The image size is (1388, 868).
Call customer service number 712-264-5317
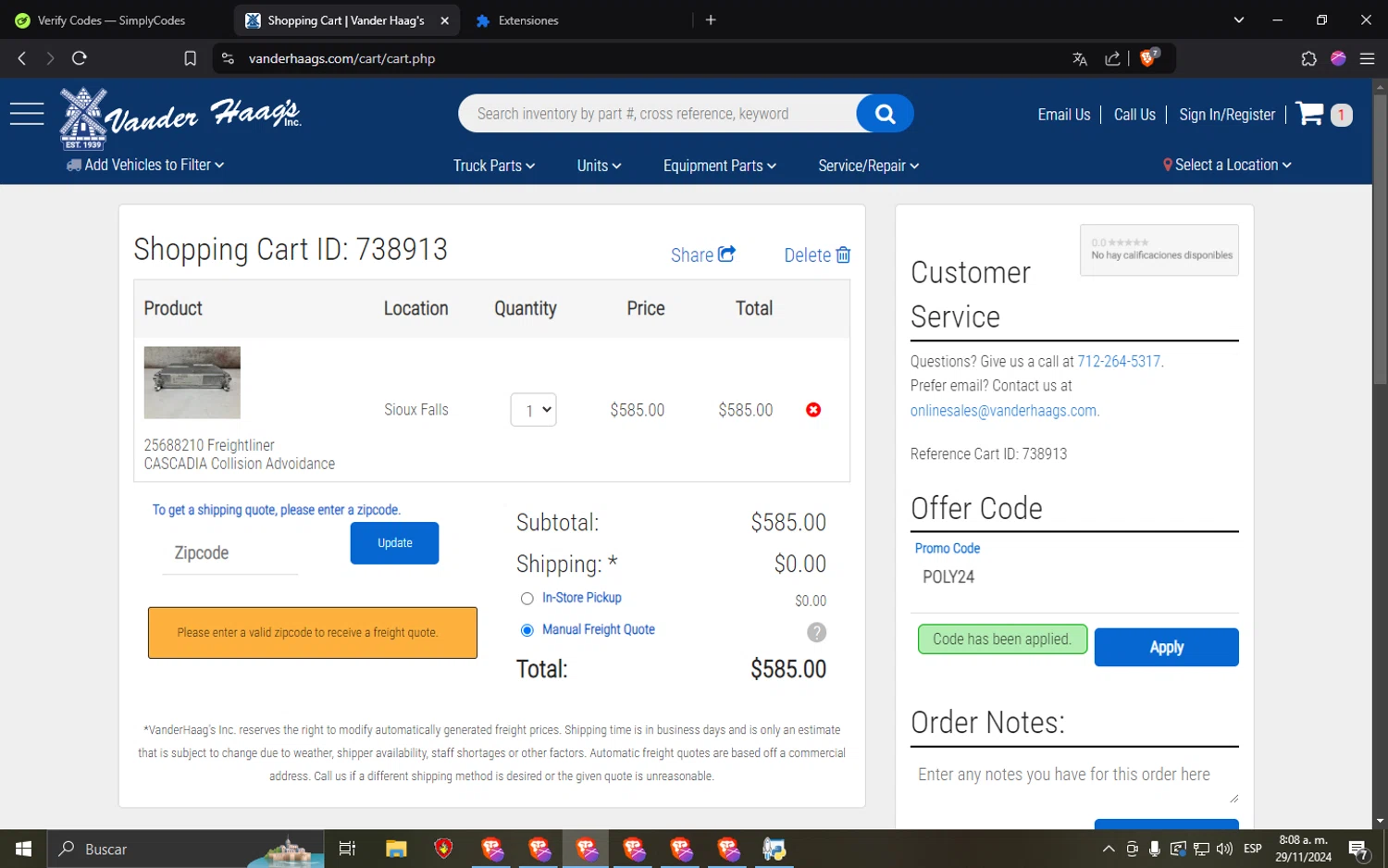[1119, 362]
